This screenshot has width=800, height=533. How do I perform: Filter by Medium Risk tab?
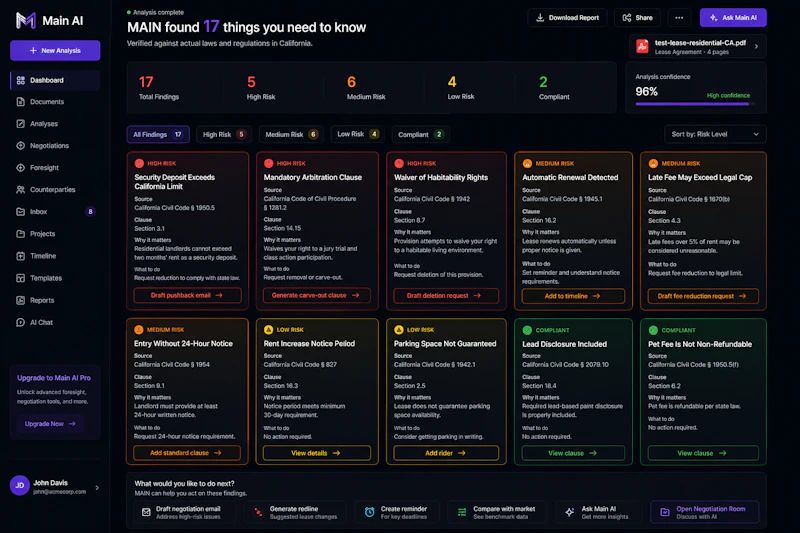(291, 135)
